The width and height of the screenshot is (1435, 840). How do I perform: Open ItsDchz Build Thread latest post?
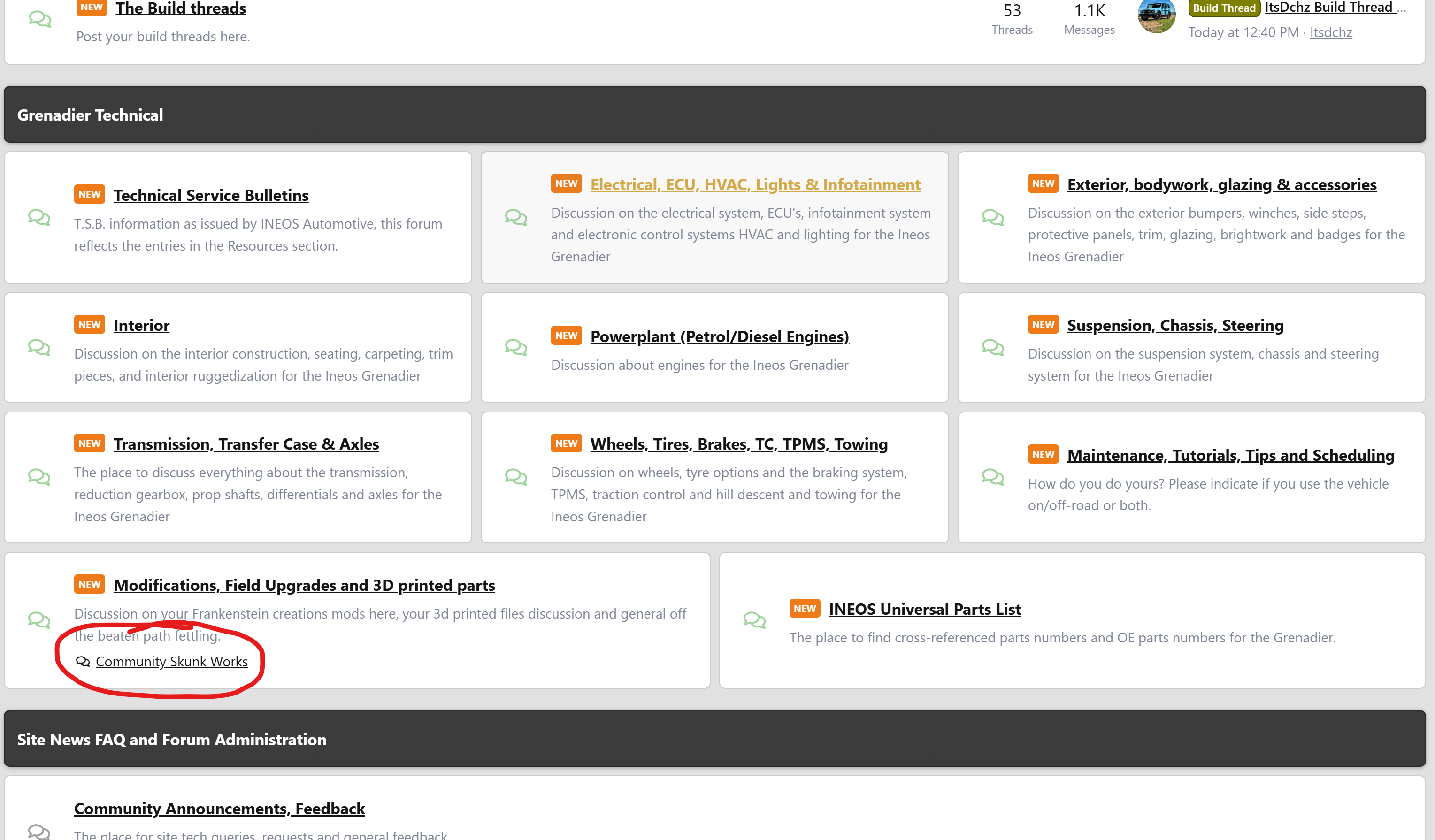(1336, 8)
